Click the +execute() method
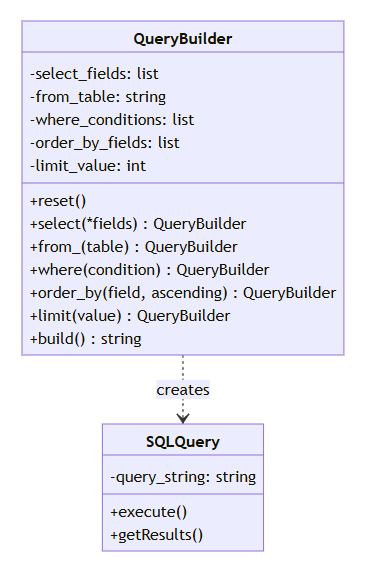366x571 pixels. coord(149,512)
